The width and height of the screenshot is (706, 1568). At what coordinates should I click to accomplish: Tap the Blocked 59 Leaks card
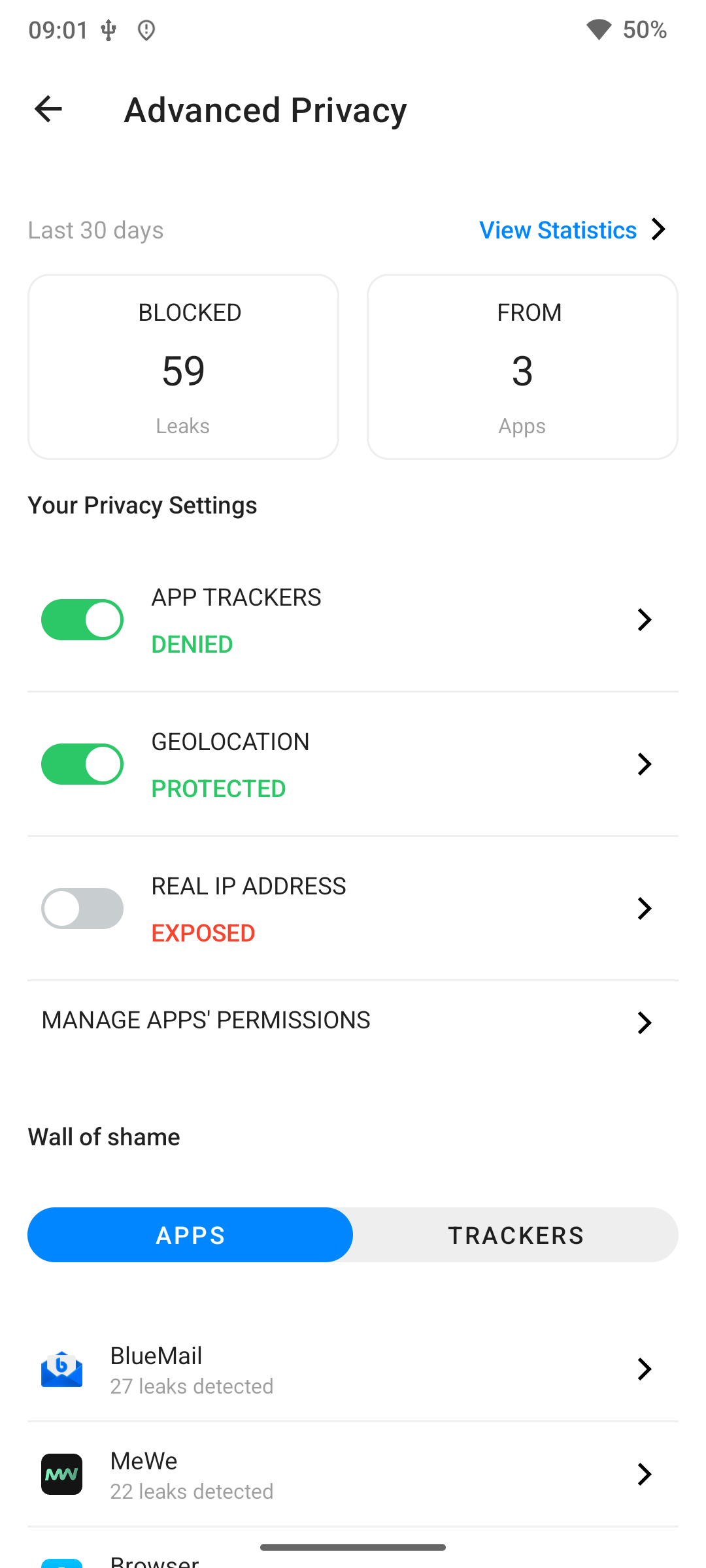(183, 367)
